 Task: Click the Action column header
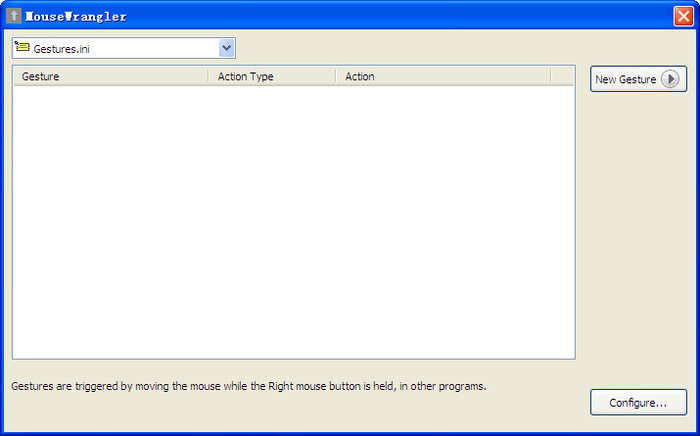click(443, 76)
